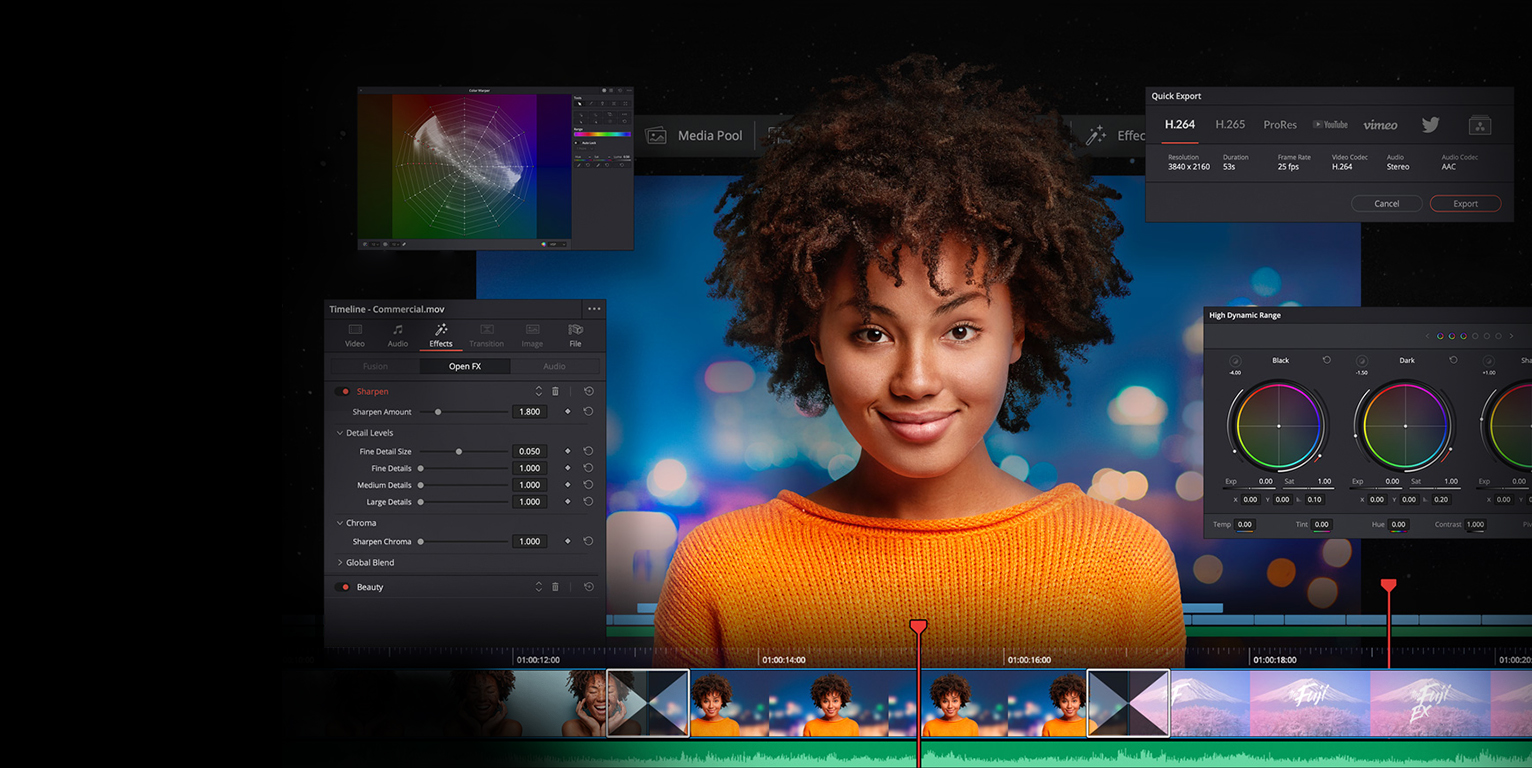
Task: Click the Fuji title clip thumbnail
Action: [1310, 703]
